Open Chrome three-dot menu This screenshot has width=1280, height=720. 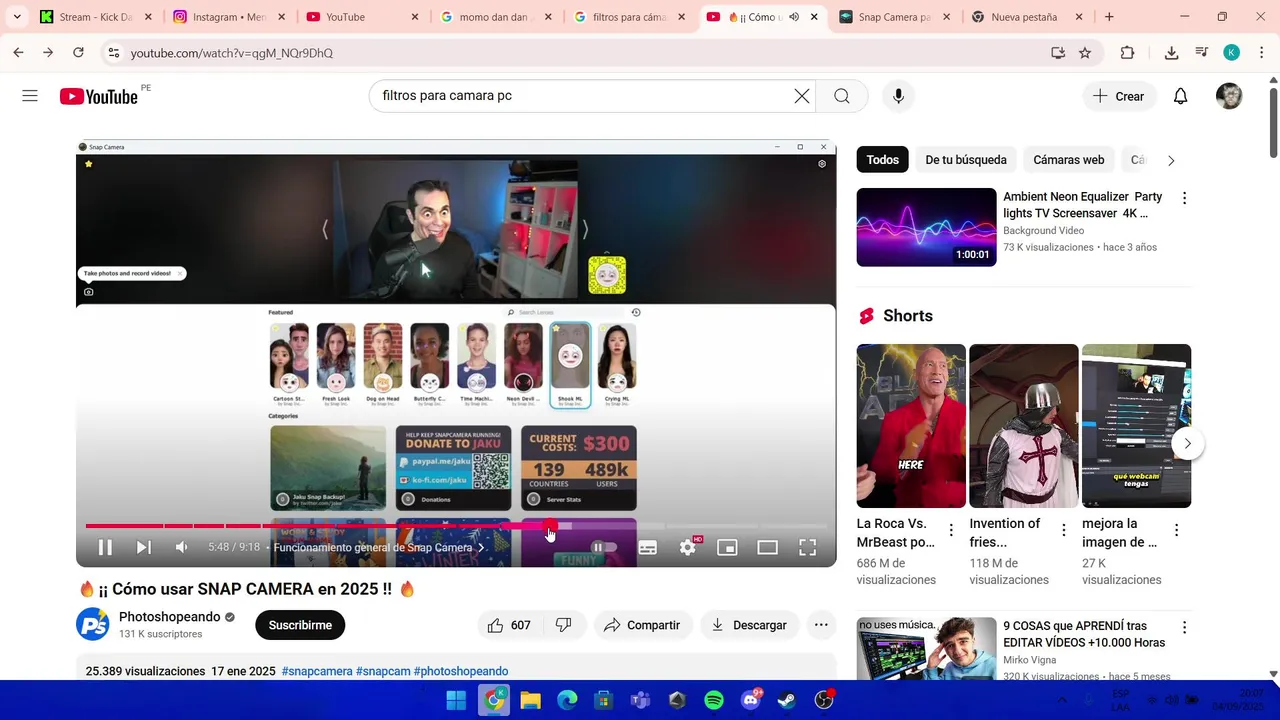pos(1261,53)
